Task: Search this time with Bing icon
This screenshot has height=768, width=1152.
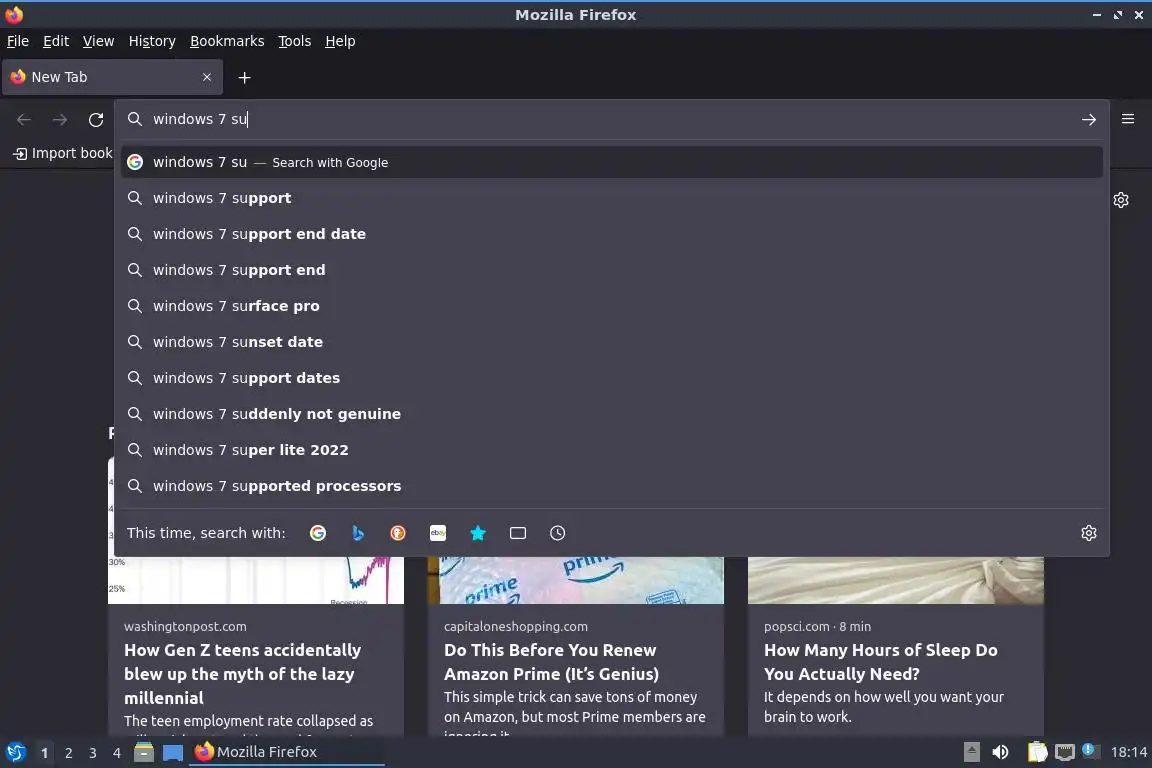Action: (358, 533)
